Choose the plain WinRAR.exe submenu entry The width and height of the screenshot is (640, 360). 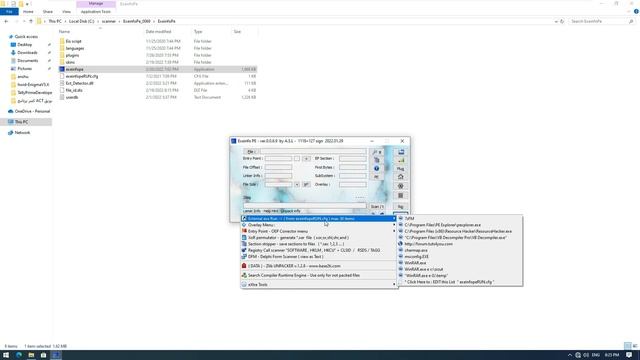pos(460,263)
